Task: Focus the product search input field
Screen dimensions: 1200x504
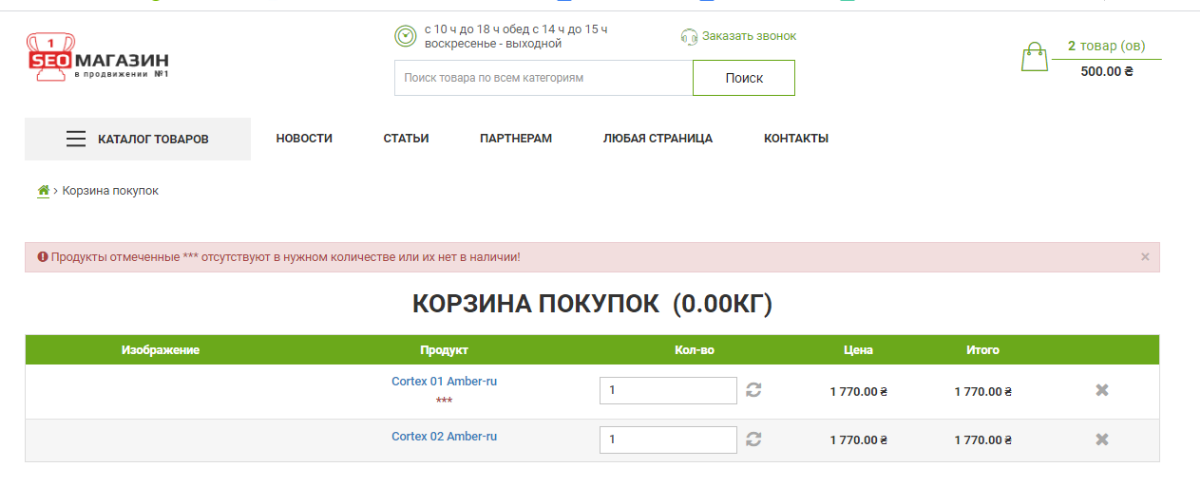Action: point(543,78)
